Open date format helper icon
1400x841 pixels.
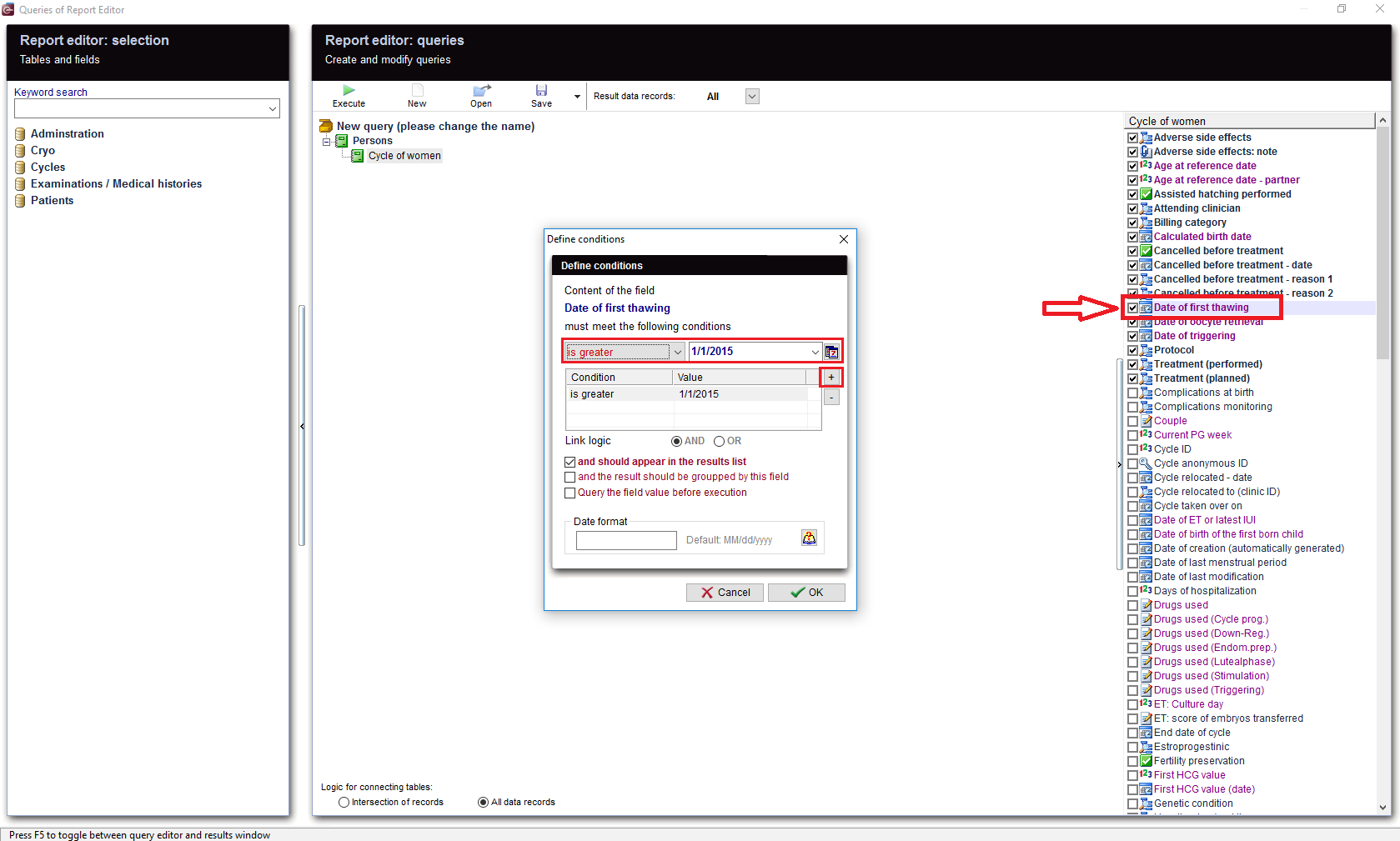coord(809,538)
